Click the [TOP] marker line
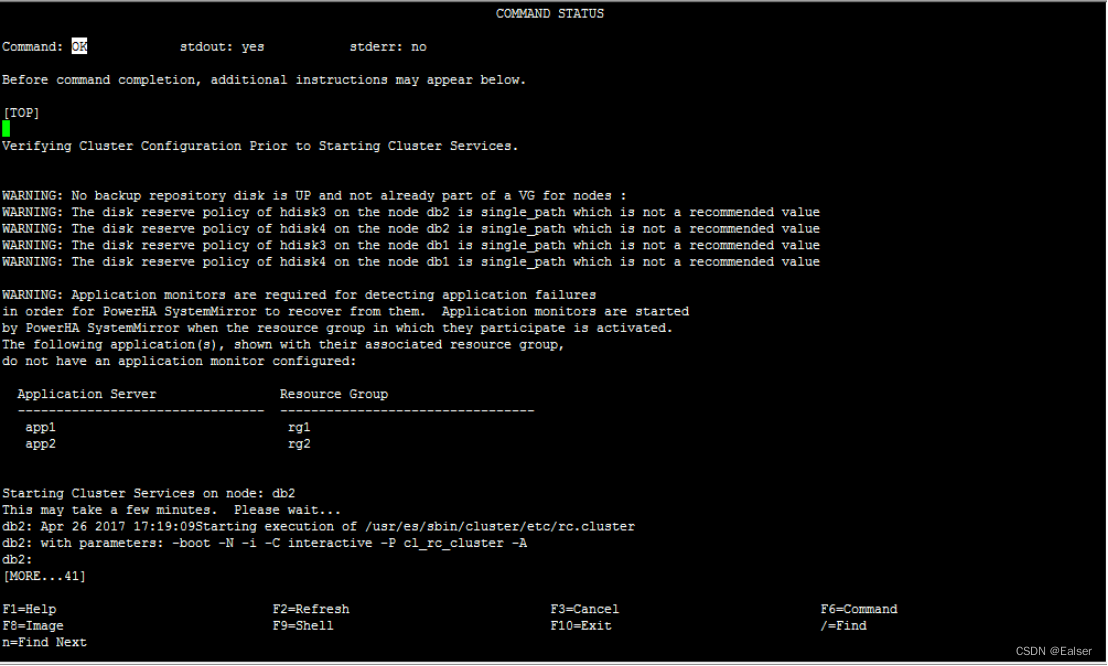Viewport: 1108px width, 666px height. coord(22,112)
